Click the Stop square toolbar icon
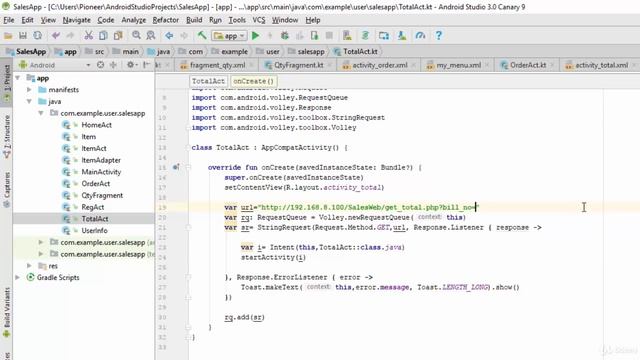Screen dimensions: 640x360 coord(329,36)
